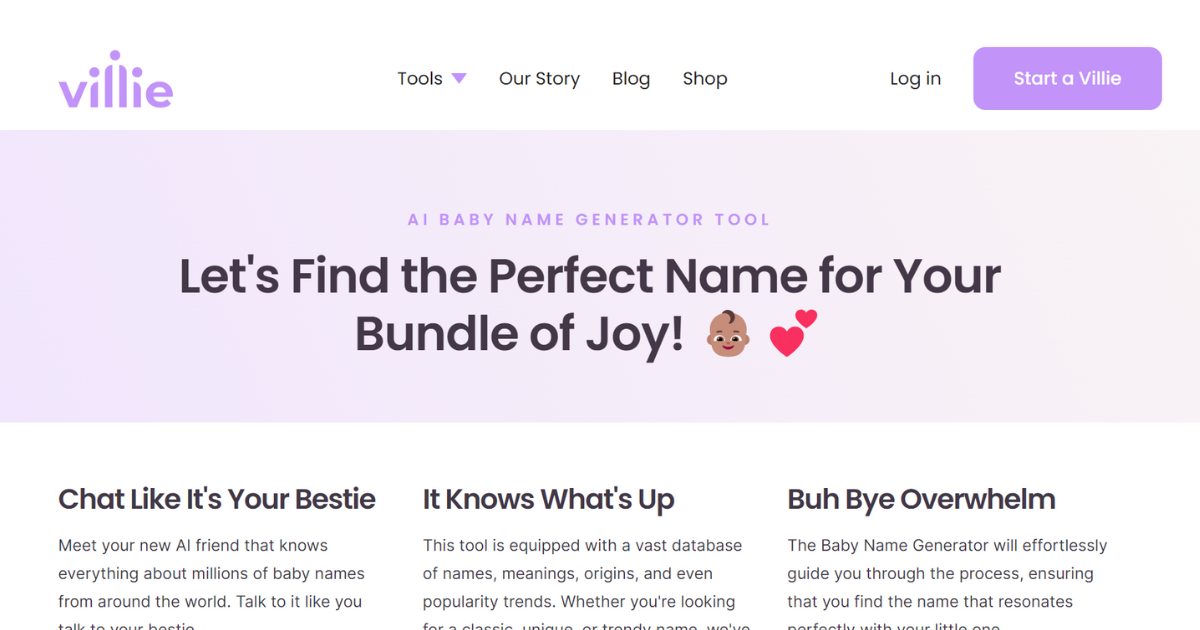The width and height of the screenshot is (1200, 630).
Task: Click the downward chevron next to Tools
Action: tap(459, 77)
